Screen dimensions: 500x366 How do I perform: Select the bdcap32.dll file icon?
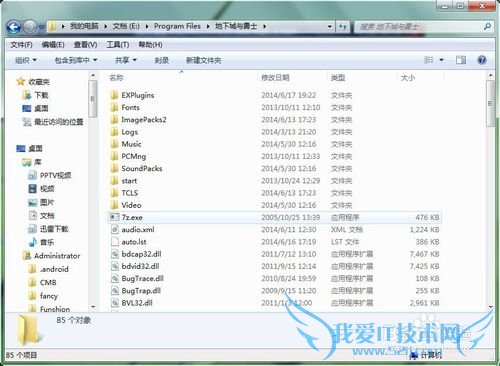[x=114, y=254]
